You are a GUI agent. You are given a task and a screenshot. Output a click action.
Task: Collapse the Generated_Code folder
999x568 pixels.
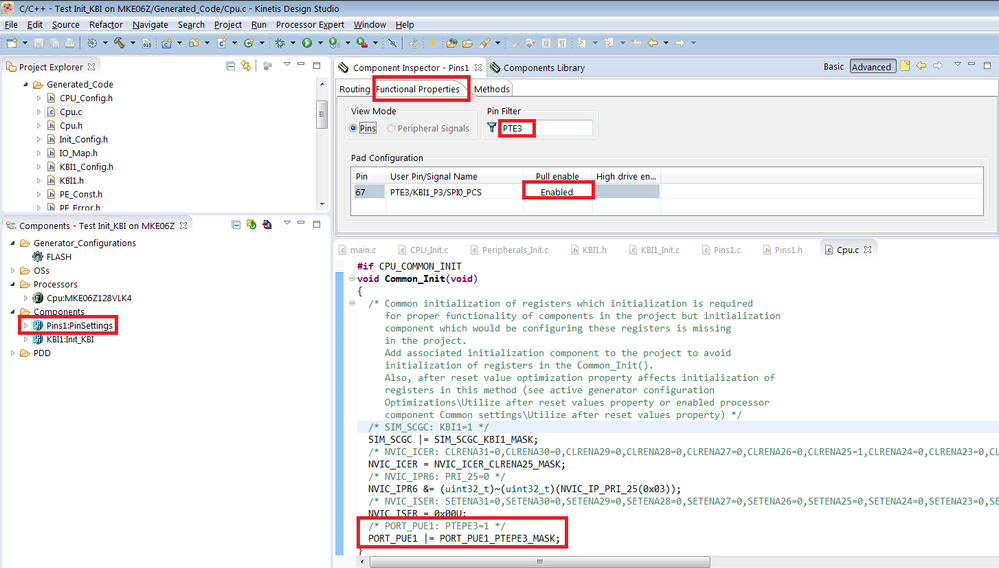(x=25, y=84)
